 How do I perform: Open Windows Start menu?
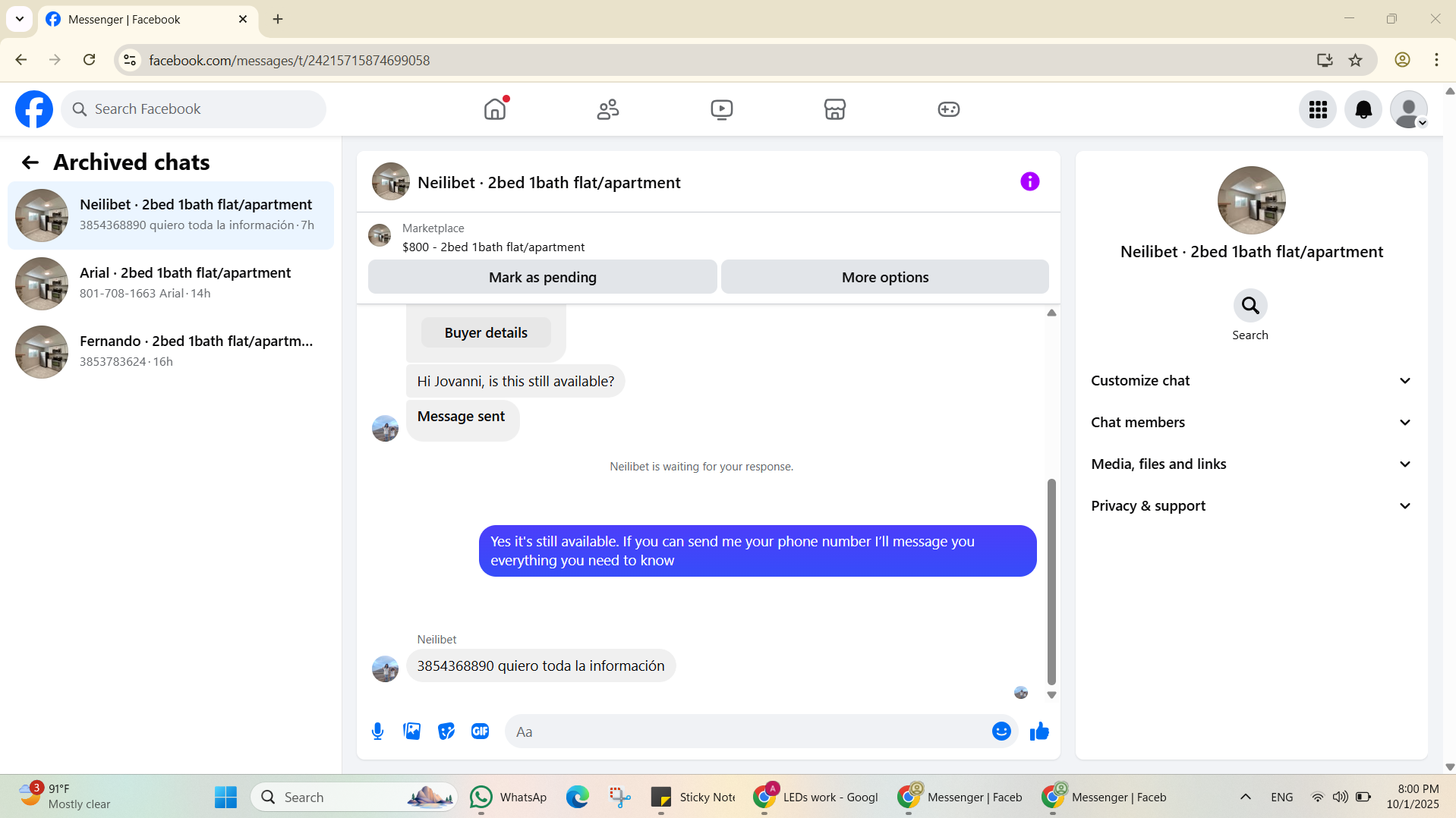(x=225, y=797)
